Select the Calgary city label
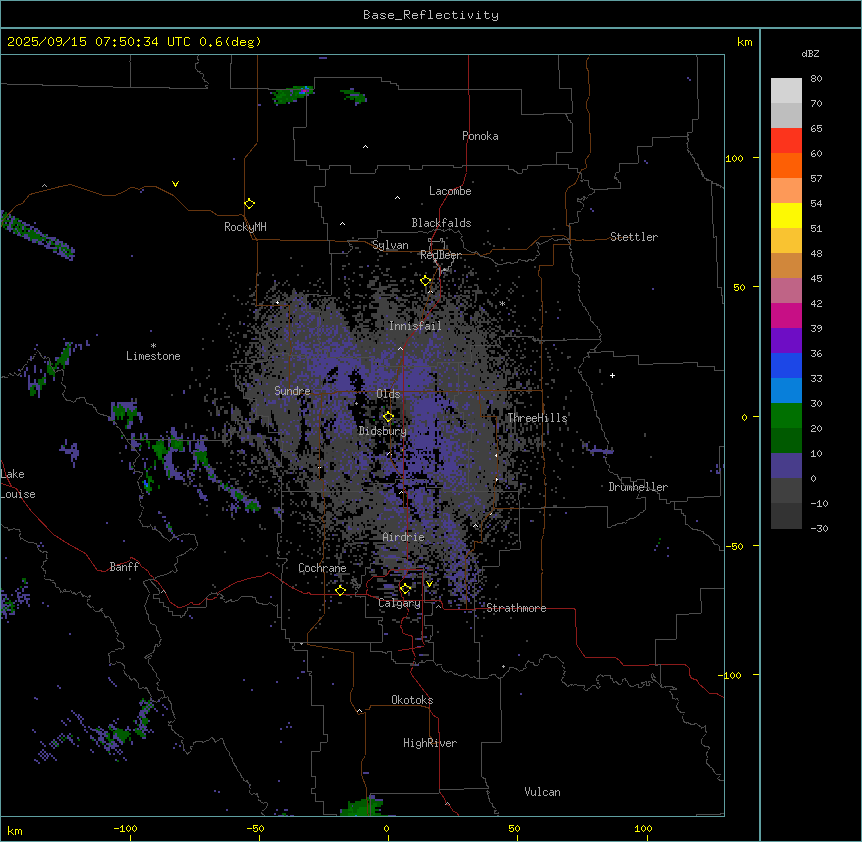Screen dimensions: 862x842 (x=399, y=603)
